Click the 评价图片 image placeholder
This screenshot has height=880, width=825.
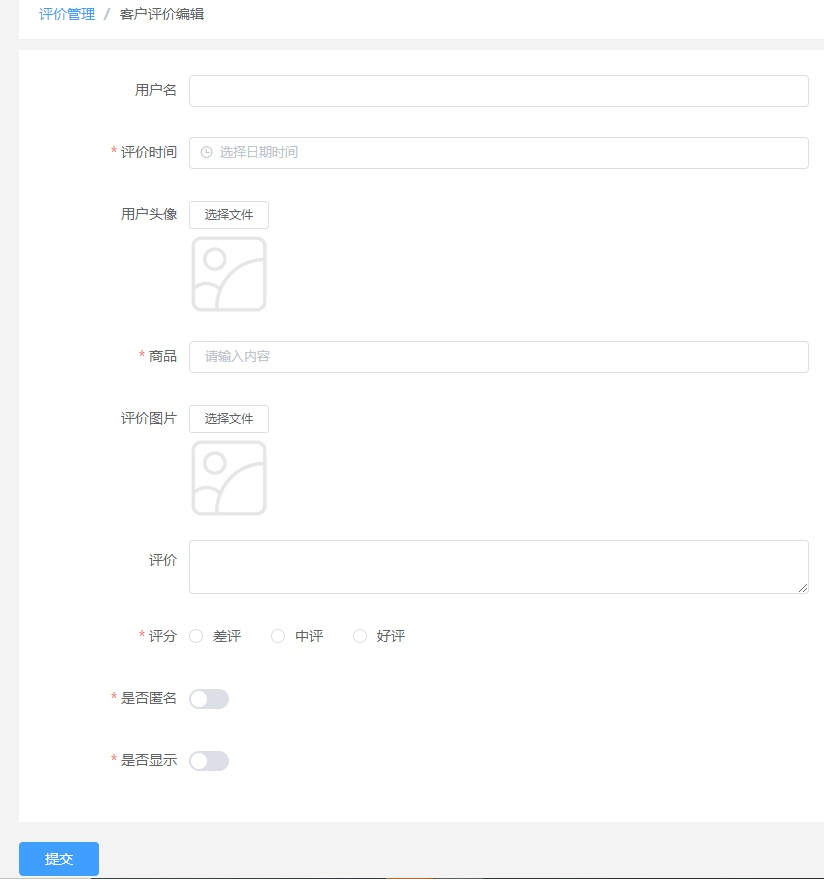(229, 478)
